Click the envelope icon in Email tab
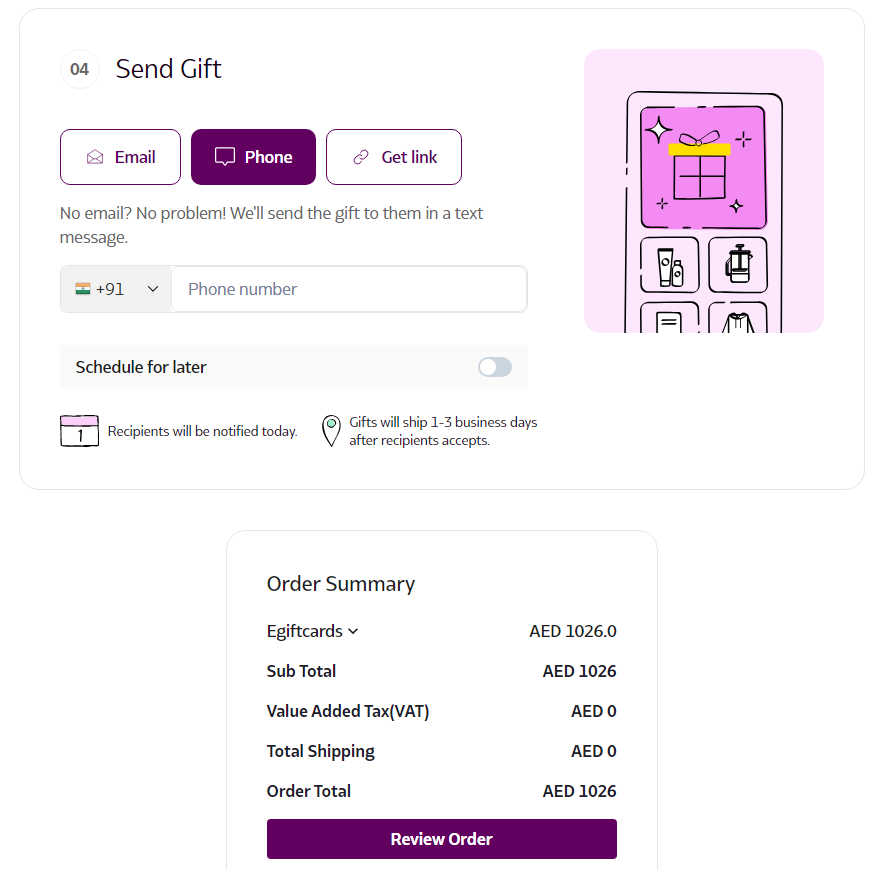This screenshot has height=870, width=887. point(95,157)
